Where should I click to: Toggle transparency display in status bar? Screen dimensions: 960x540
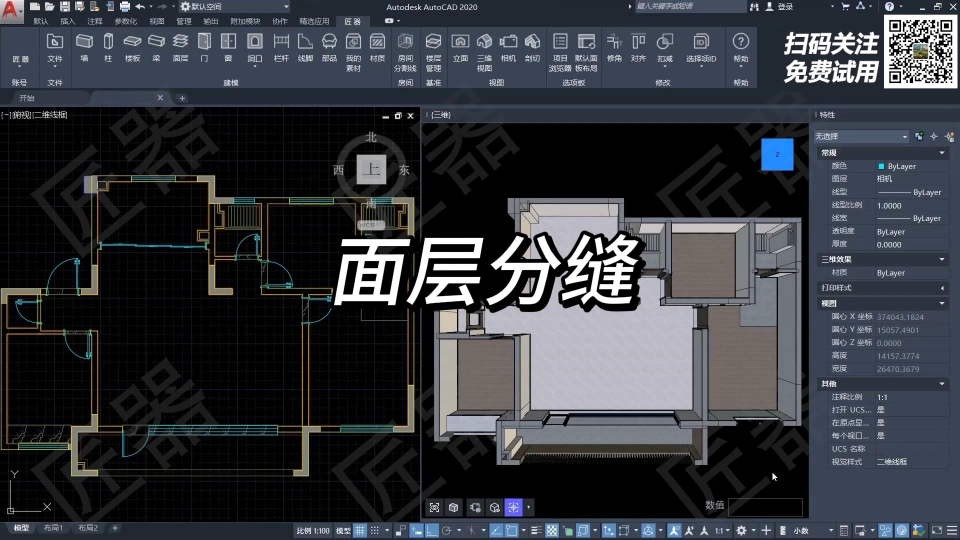(552, 530)
